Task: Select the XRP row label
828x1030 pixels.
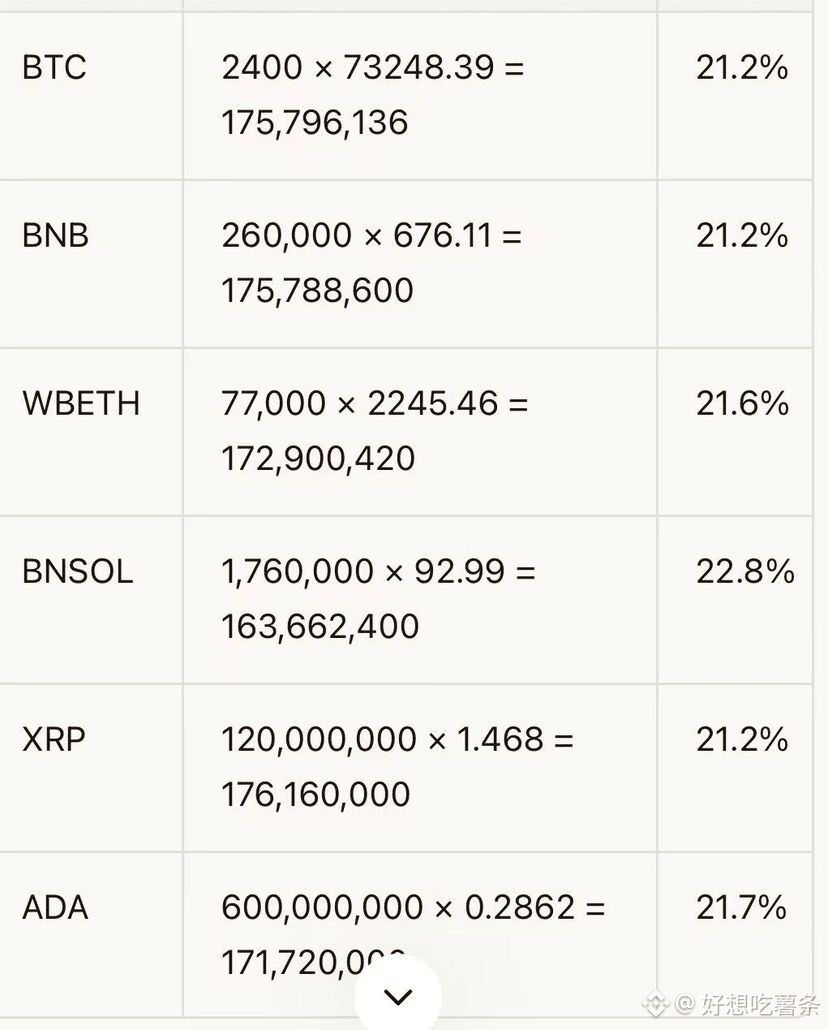Action: coord(54,740)
